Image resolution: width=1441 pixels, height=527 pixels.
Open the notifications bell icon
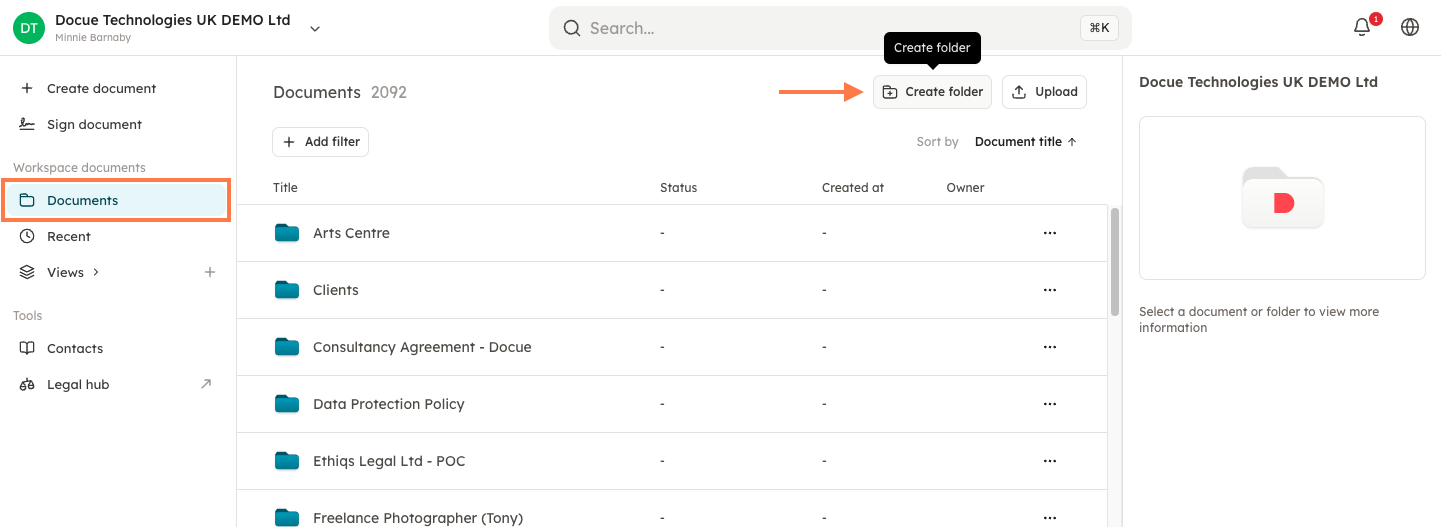point(1361,28)
